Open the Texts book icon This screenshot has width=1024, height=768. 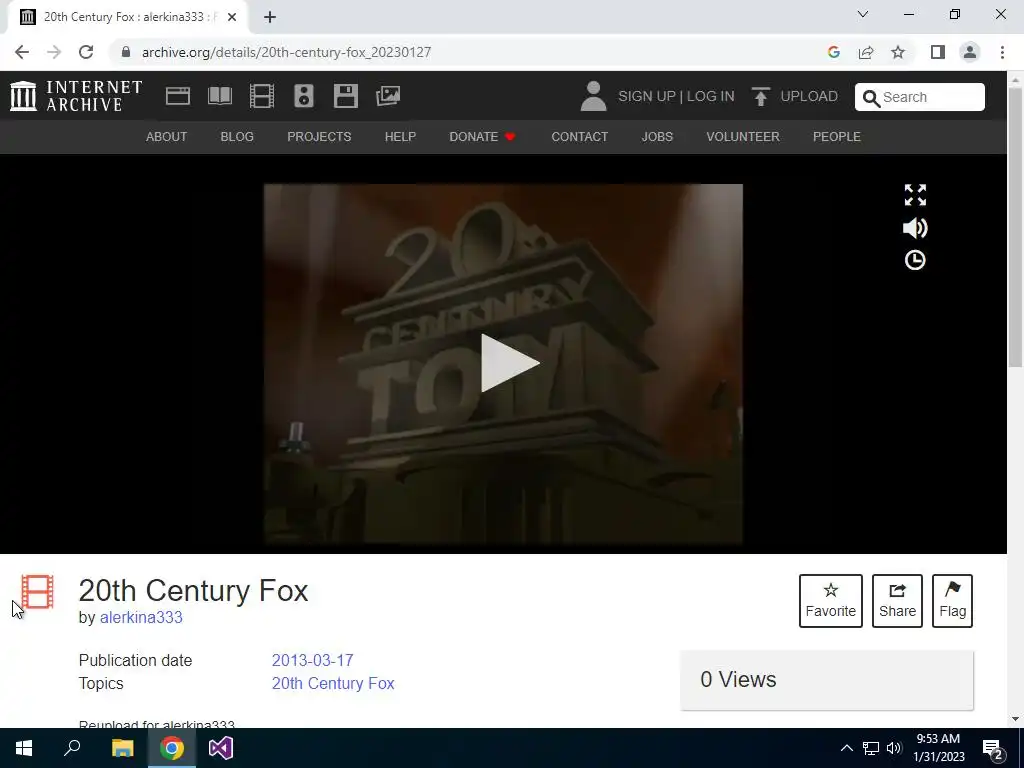pyautogui.click(x=219, y=96)
